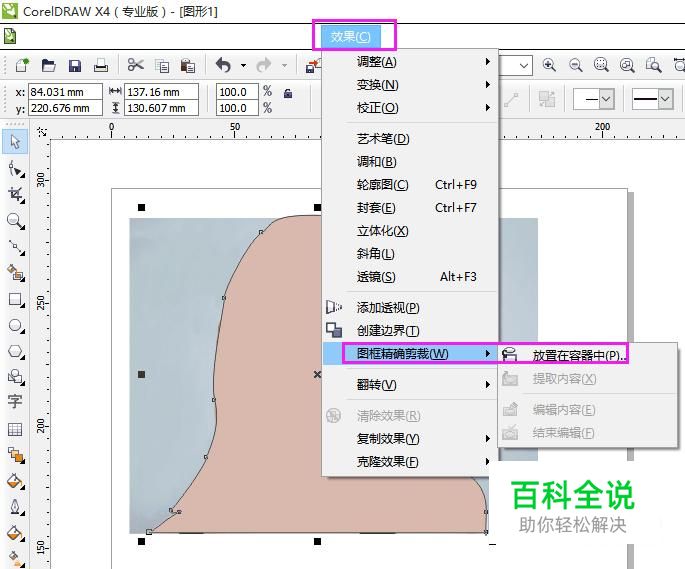
Task: Choose 调和(B) from menu
Action: 409,162
